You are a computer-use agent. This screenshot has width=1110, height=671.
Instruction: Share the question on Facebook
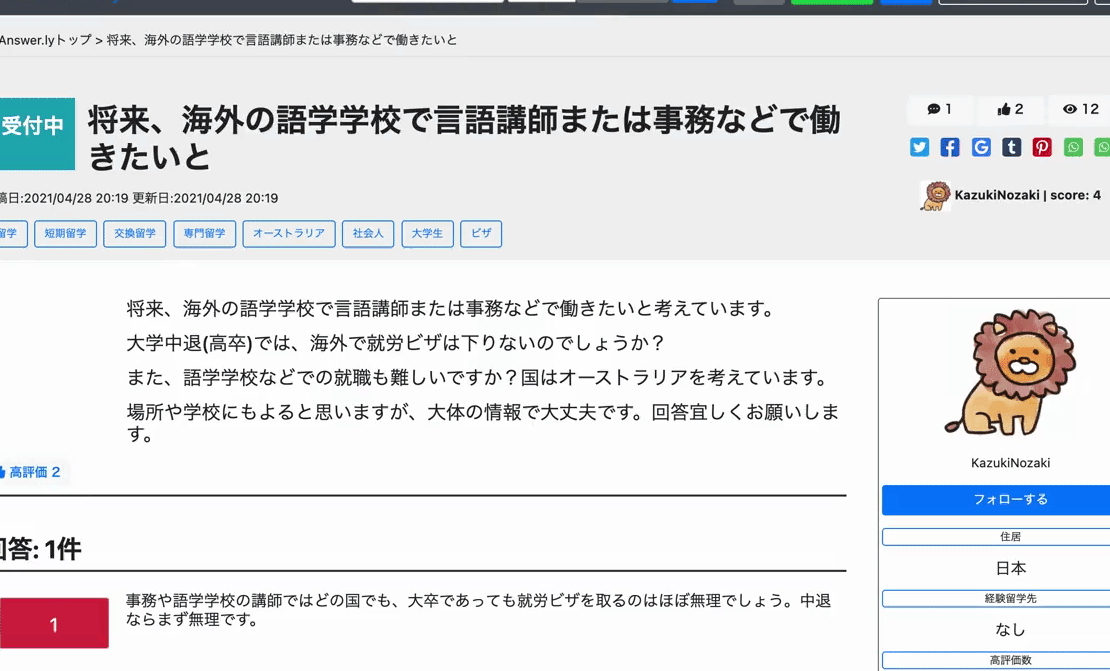pos(949,147)
